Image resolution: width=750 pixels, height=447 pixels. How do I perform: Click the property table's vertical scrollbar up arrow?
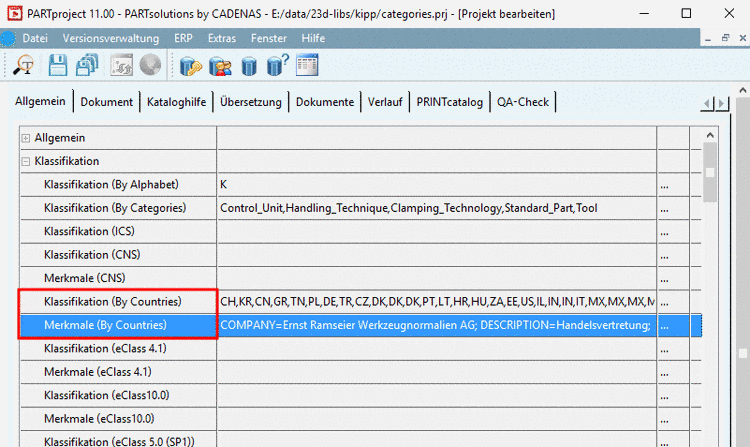pos(710,136)
